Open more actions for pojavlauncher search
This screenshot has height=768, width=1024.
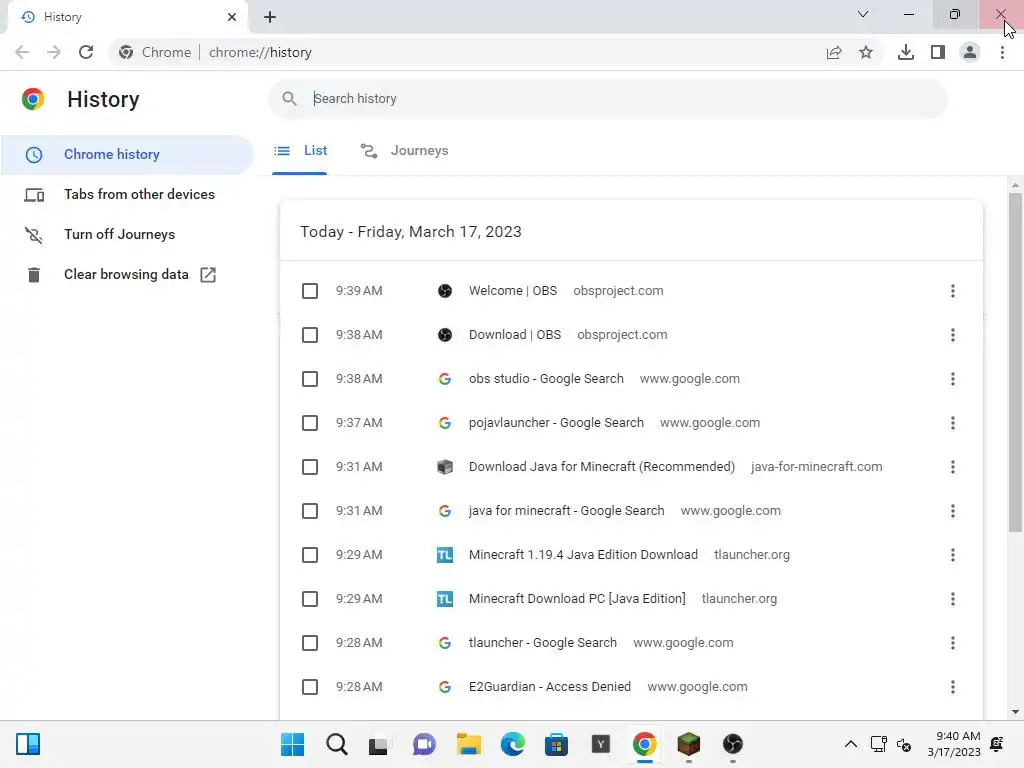[953, 423]
